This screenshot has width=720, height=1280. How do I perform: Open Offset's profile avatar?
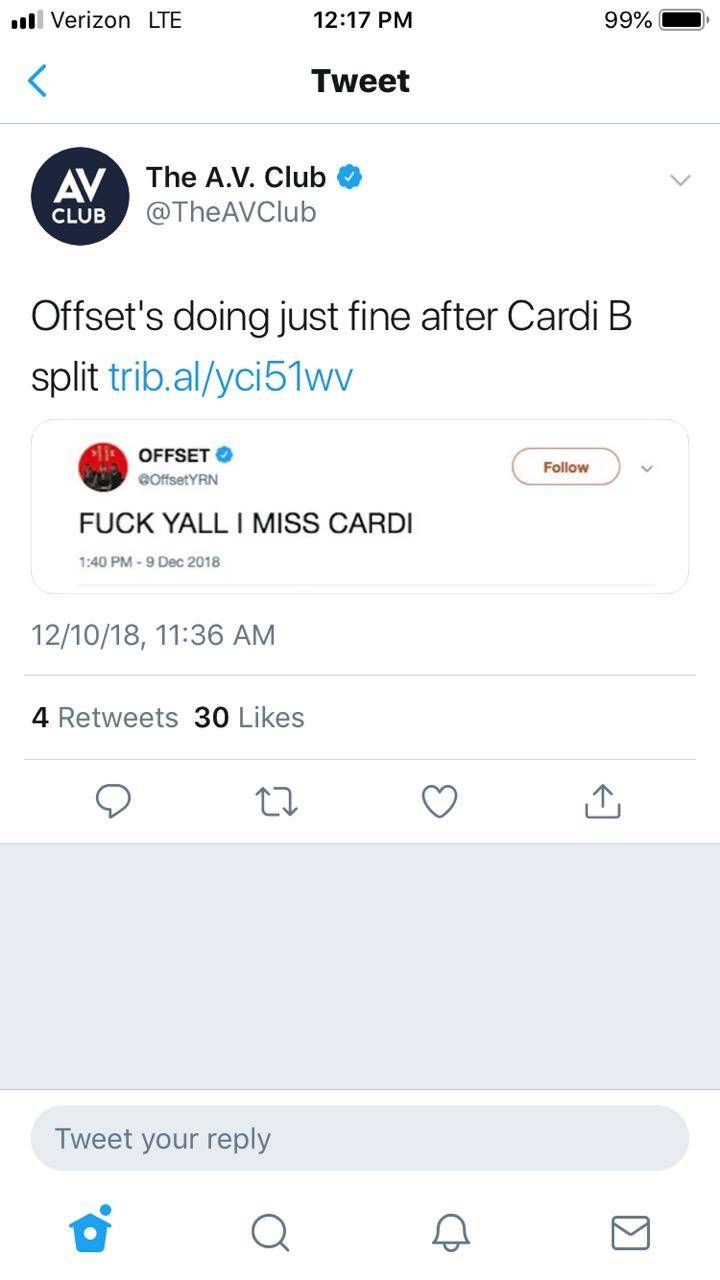coord(103,467)
